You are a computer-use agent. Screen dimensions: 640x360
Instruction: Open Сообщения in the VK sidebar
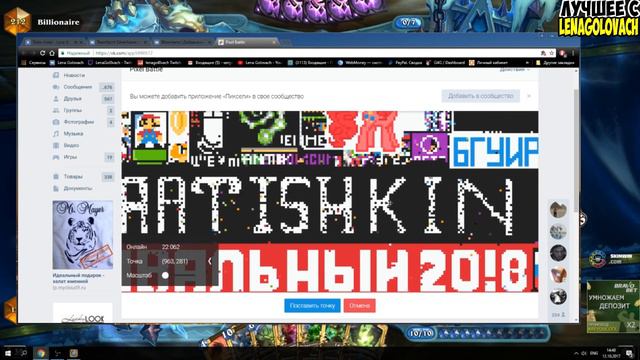[x=78, y=87]
